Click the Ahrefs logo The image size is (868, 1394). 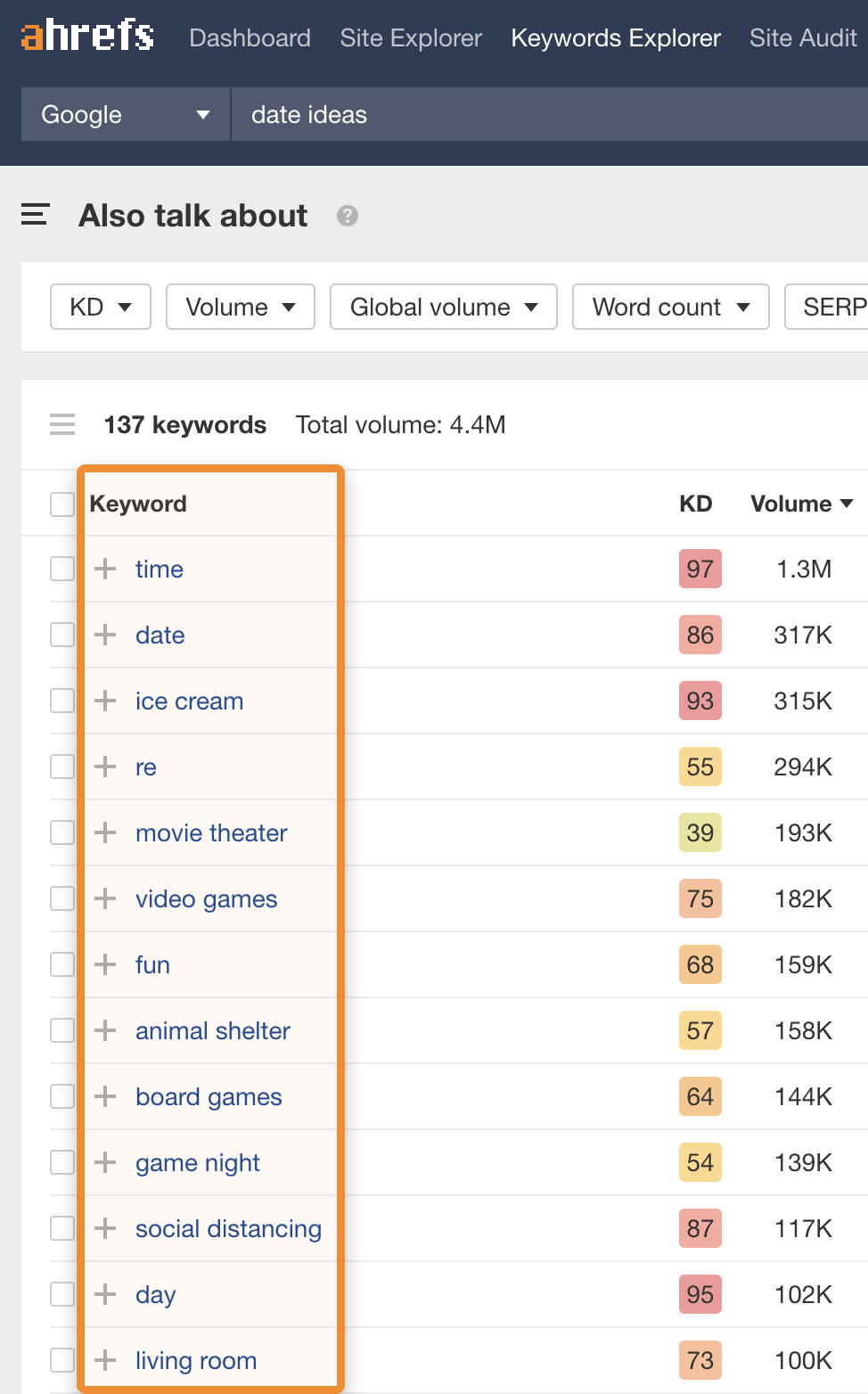tap(87, 37)
